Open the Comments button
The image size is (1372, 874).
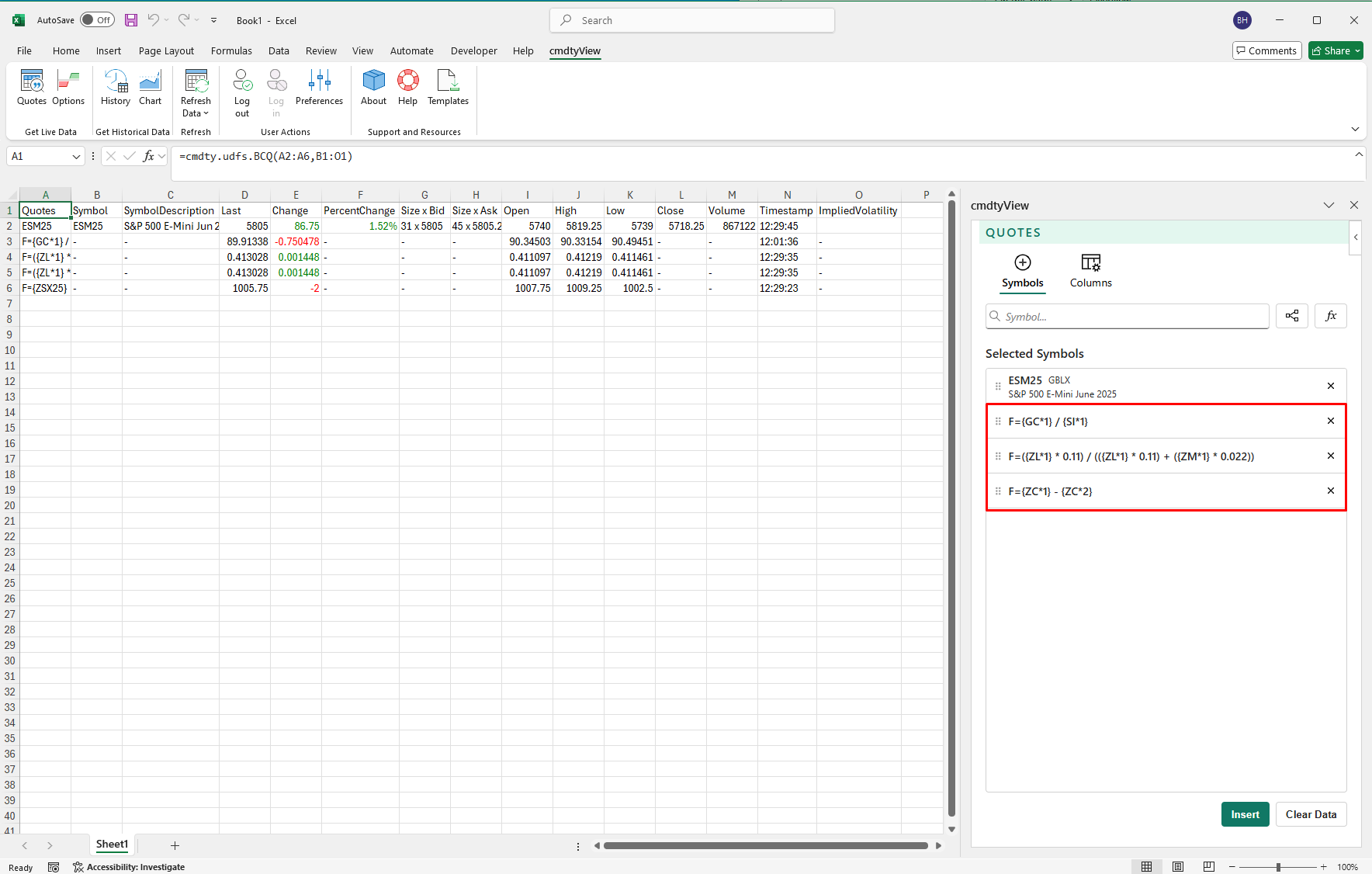coord(1266,50)
